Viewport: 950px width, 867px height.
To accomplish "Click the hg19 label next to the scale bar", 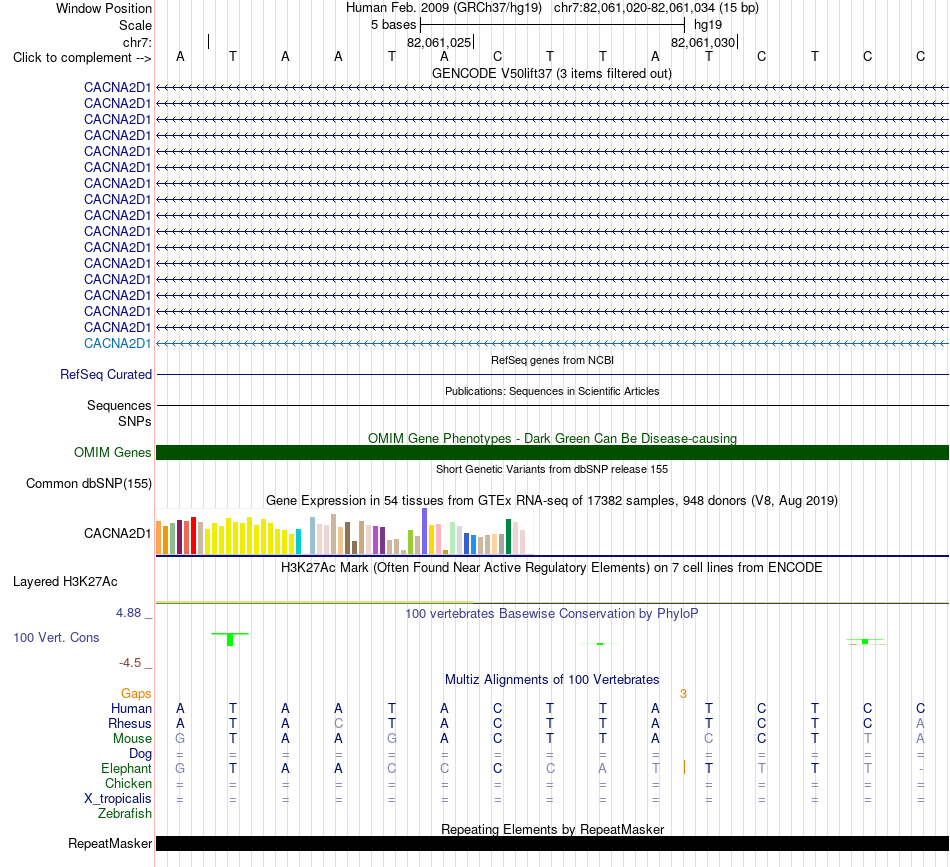I will [708, 25].
